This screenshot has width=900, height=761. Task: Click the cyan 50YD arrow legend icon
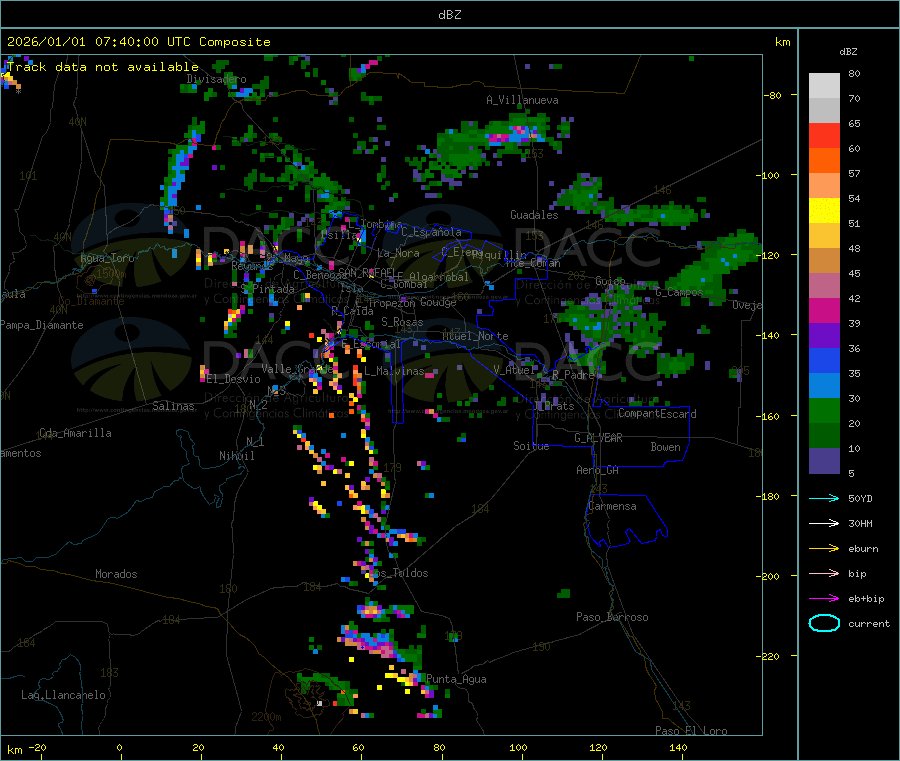[824, 498]
